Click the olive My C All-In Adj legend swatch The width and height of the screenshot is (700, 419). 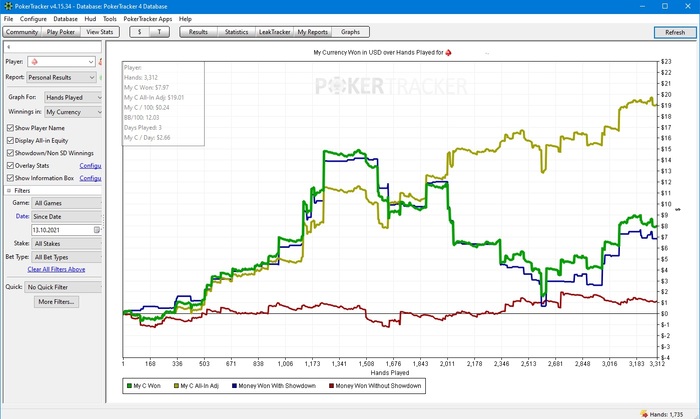click(x=176, y=386)
